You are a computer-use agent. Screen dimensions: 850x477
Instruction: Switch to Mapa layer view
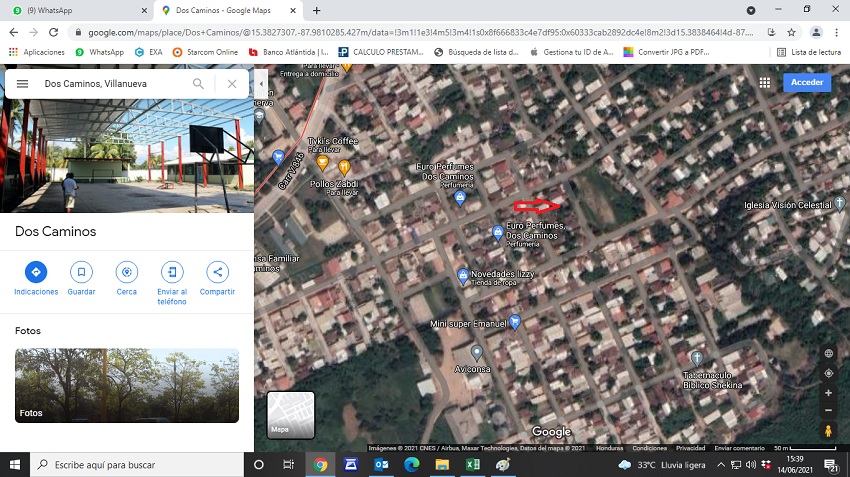tap(291, 415)
